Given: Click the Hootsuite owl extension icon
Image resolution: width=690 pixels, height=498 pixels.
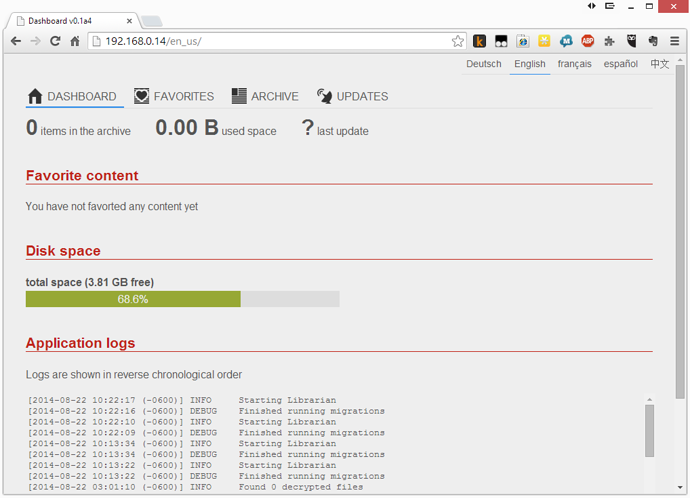Looking at the screenshot, I should [632, 41].
